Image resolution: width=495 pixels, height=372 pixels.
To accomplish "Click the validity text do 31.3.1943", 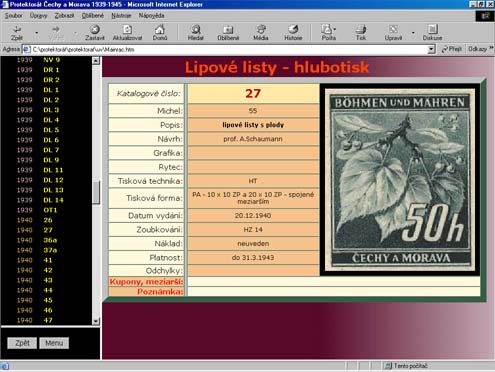I will [x=253, y=258].
